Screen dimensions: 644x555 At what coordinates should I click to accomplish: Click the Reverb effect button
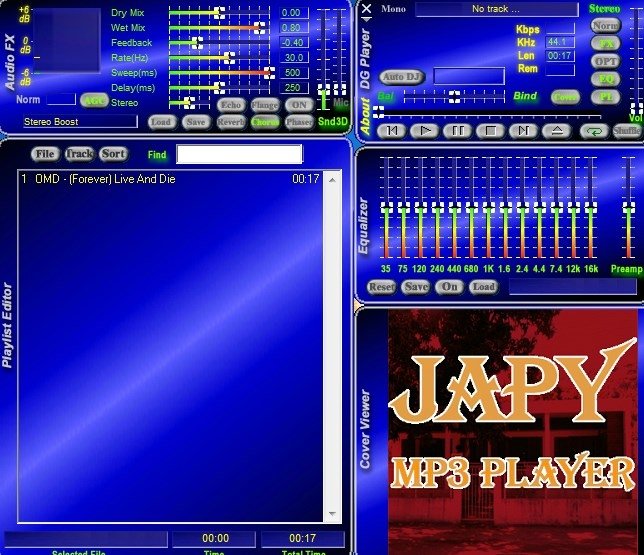tap(231, 122)
